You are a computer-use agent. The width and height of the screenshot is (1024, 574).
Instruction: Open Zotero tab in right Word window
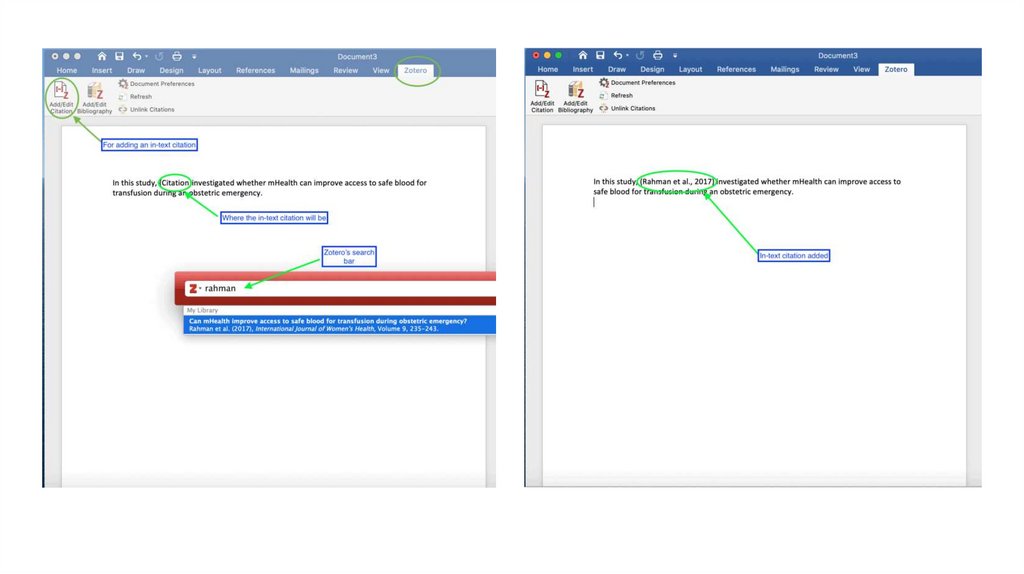pyautogui.click(x=896, y=69)
